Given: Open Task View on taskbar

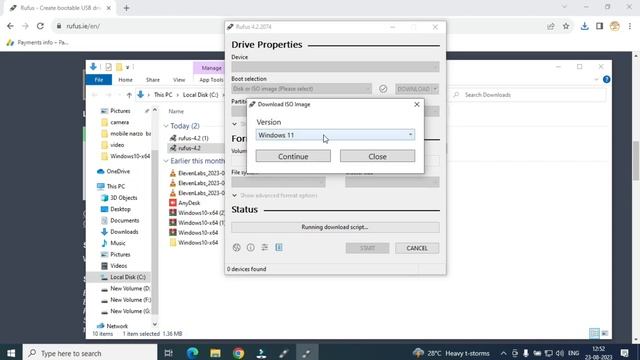Looking at the screenshot, I should click(x=168, y=353).
